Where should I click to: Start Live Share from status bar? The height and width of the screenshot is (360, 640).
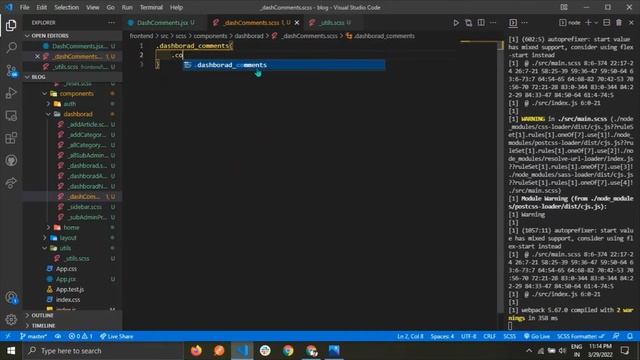click(116, 336)
